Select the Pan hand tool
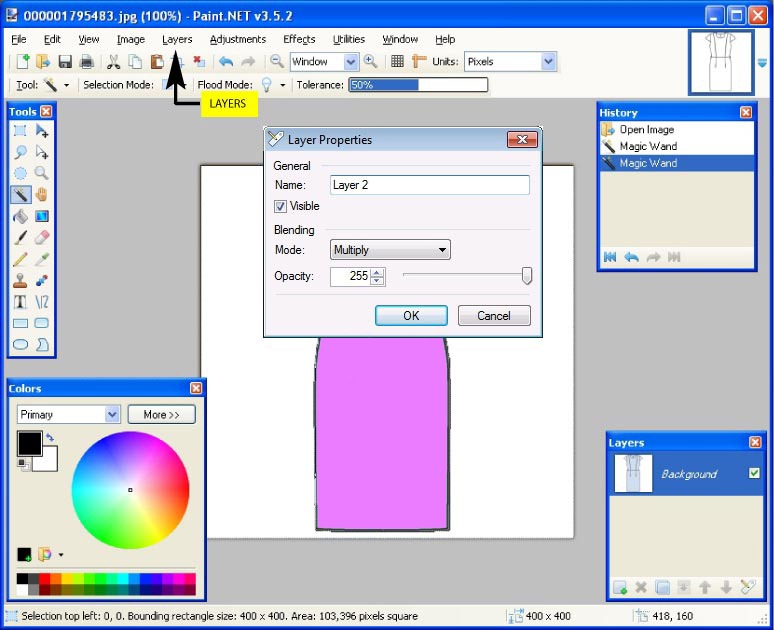This screenshot has width=774, height=630. pyautogui.click(x=42, y=194)
